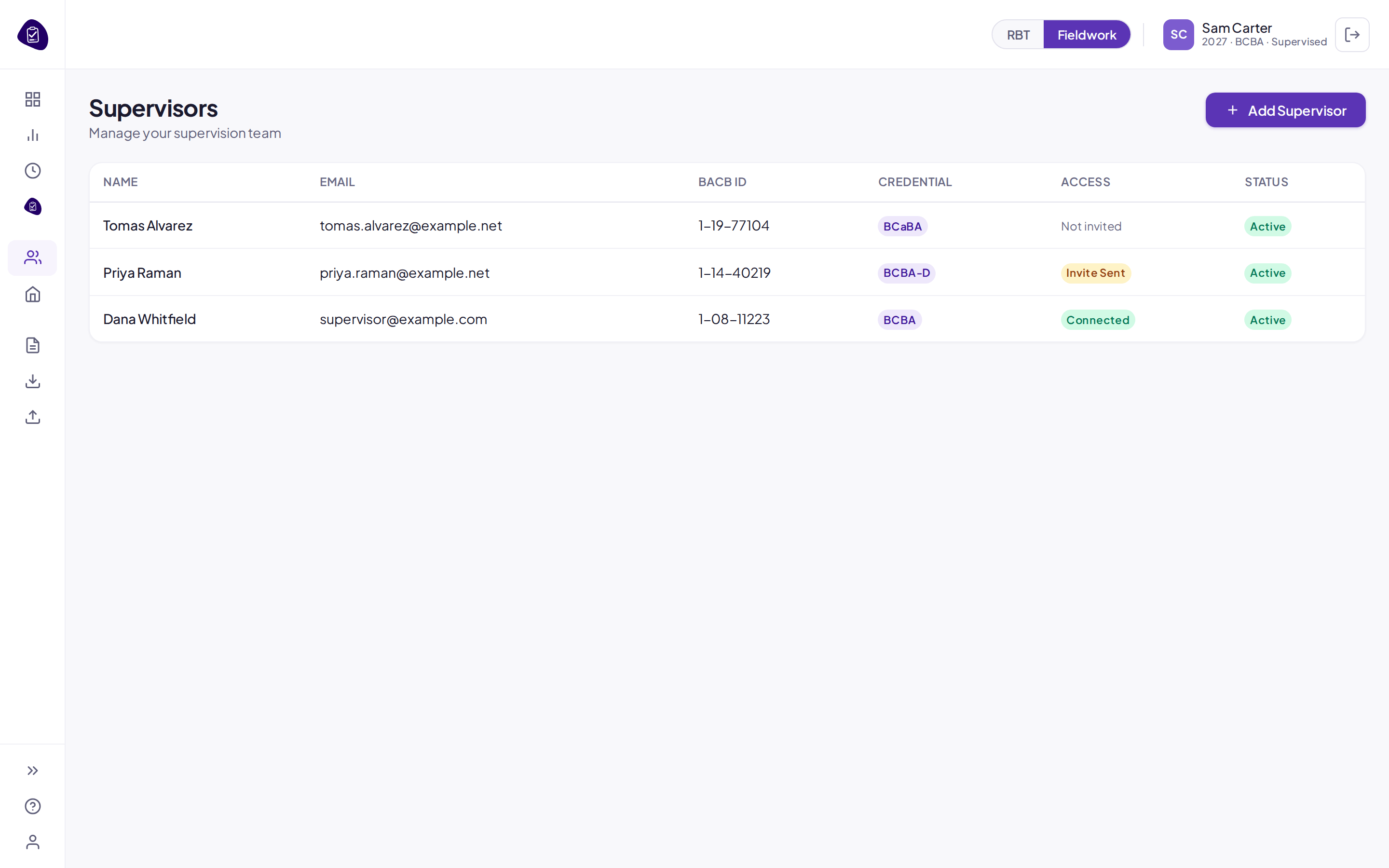Open the home building icon in sidebar
The width and height of the screenshot is (1389, 868).
tap(33, 295)
